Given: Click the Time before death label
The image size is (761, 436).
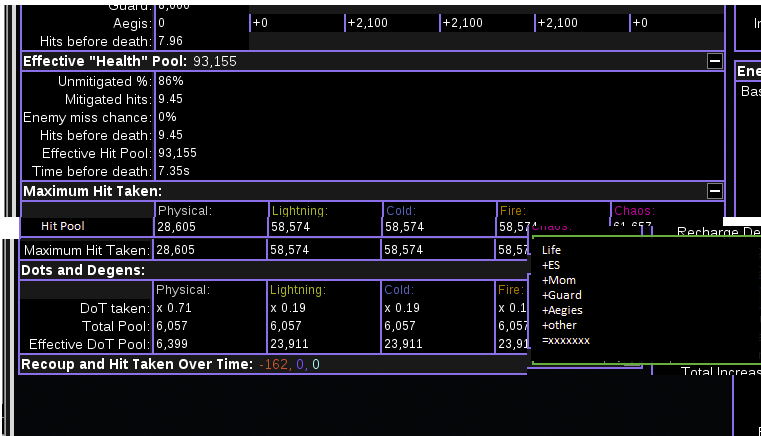Looking at the screenshot, I should 92,171.
